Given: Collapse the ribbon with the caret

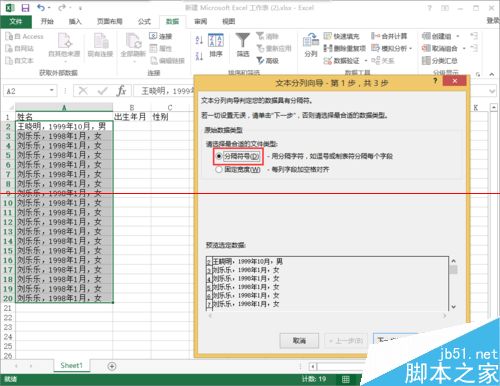Looking at the screenshot, I should click(492, 74).
